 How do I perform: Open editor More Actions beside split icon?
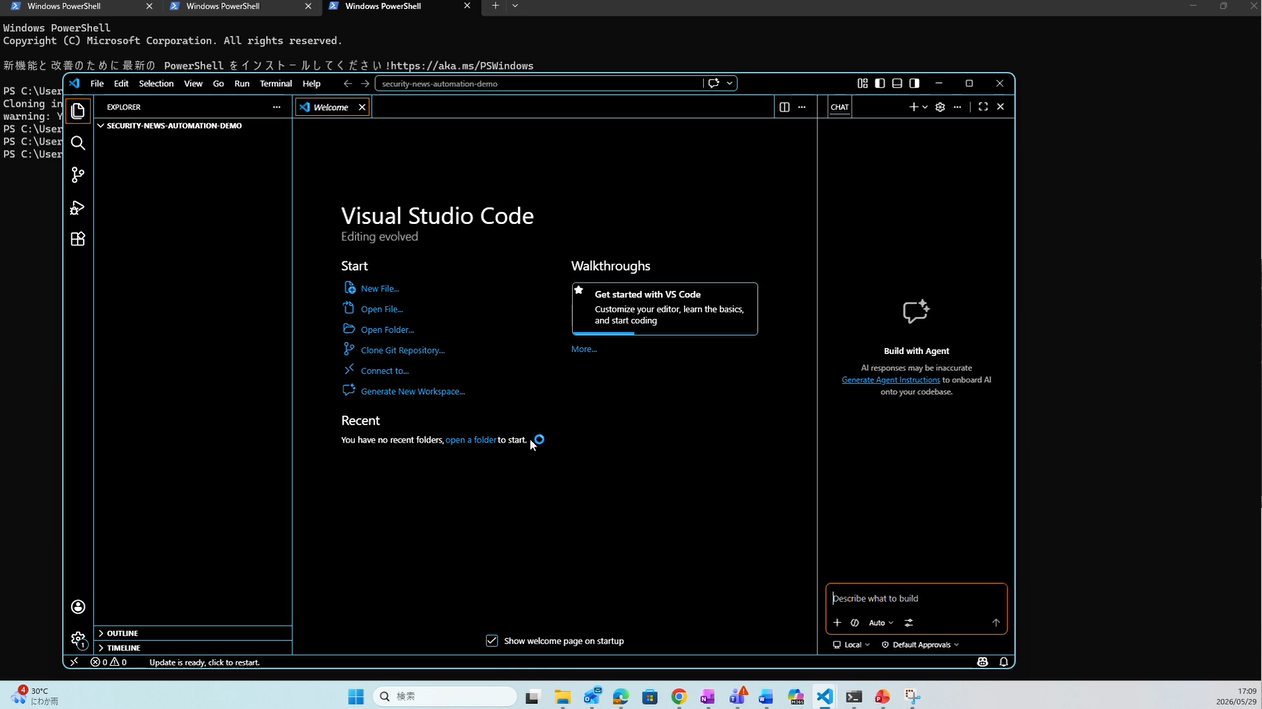click(x=801, y=107)
